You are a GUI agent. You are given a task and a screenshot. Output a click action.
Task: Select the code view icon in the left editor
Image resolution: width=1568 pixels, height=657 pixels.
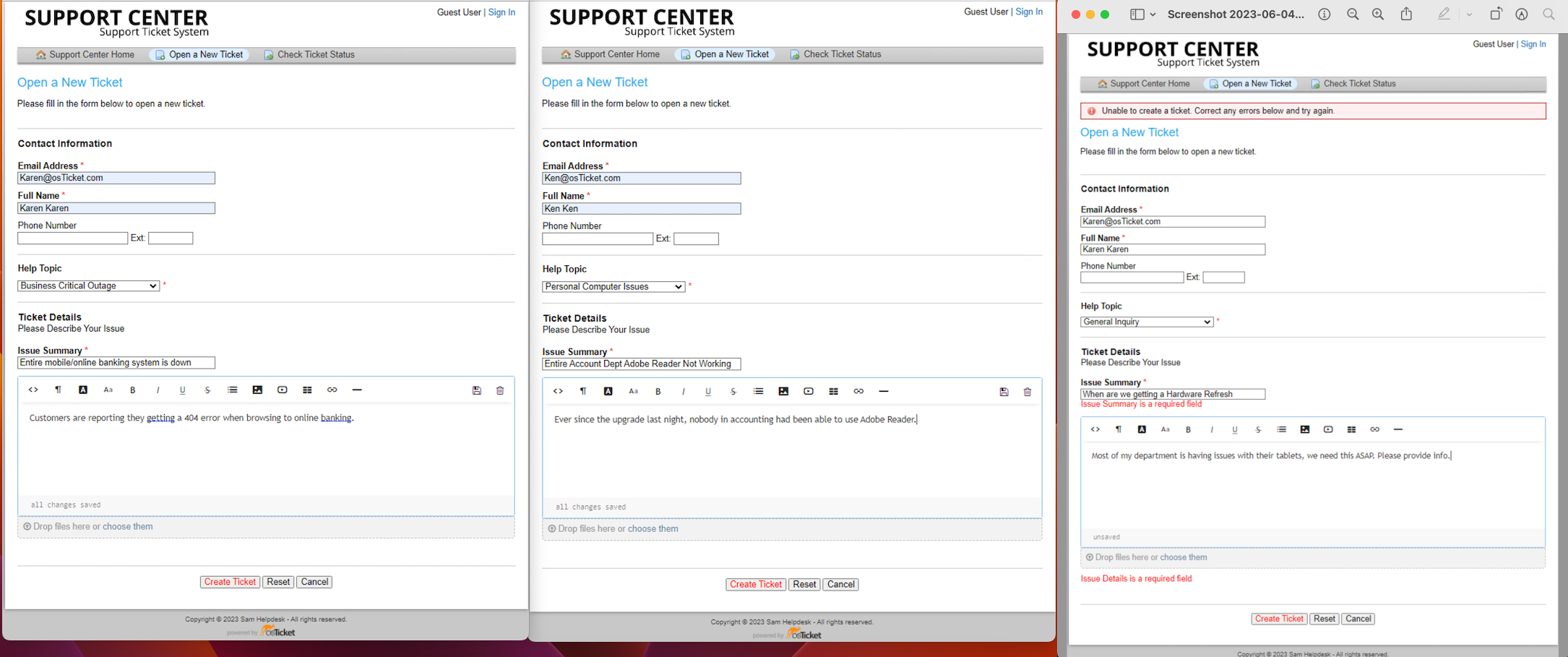click(33, 390)
